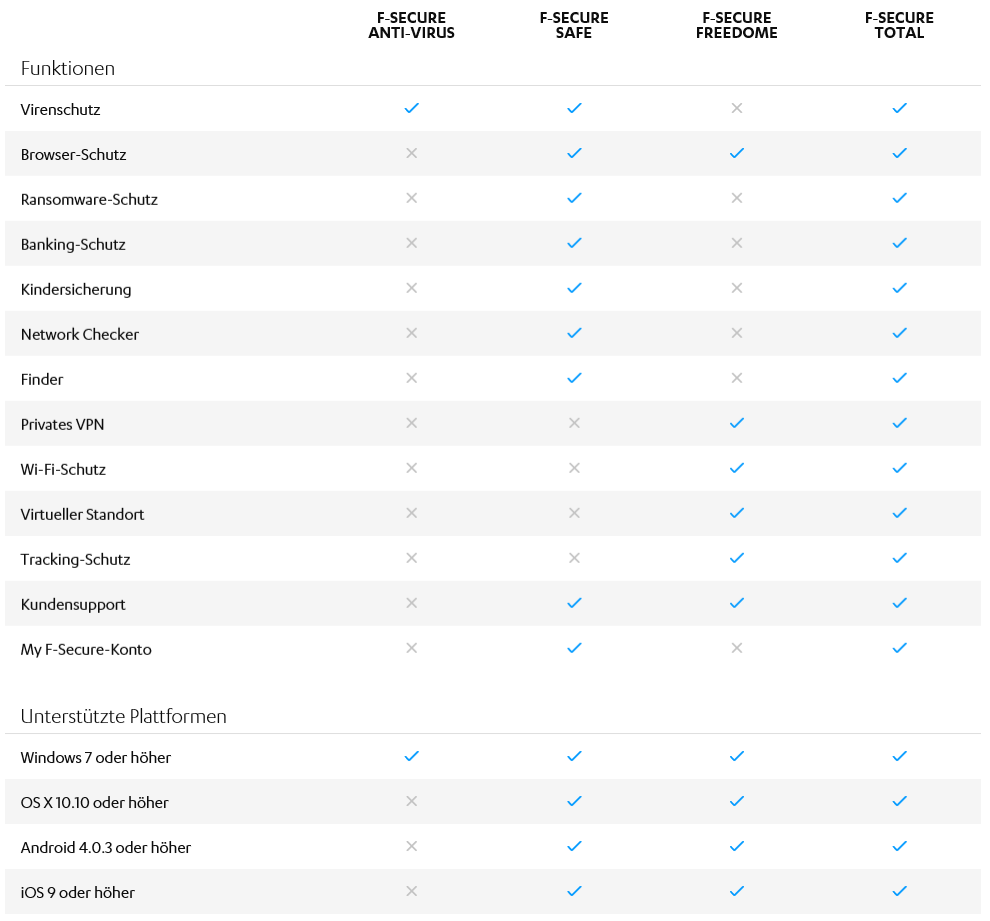Click Privates VPN X mark under F-Secure Safe
The height and width of the screenshot is (921, 990).
(x=574, y=423)
